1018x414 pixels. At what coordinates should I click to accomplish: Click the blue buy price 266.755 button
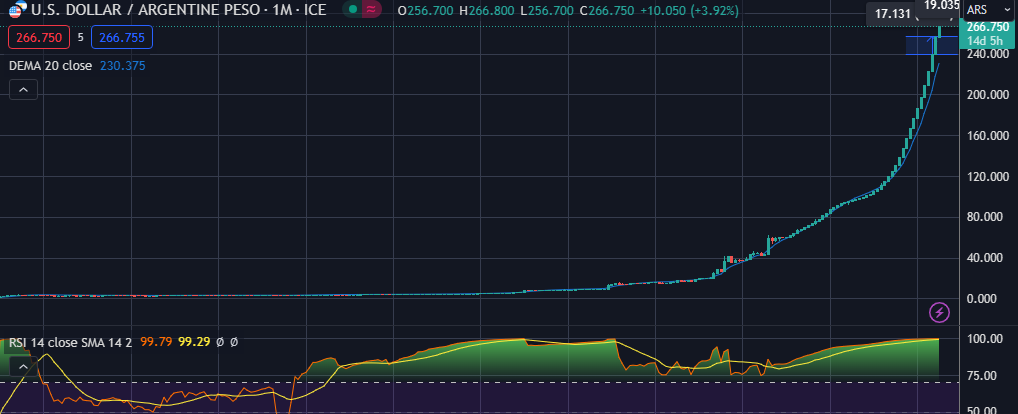122,38
